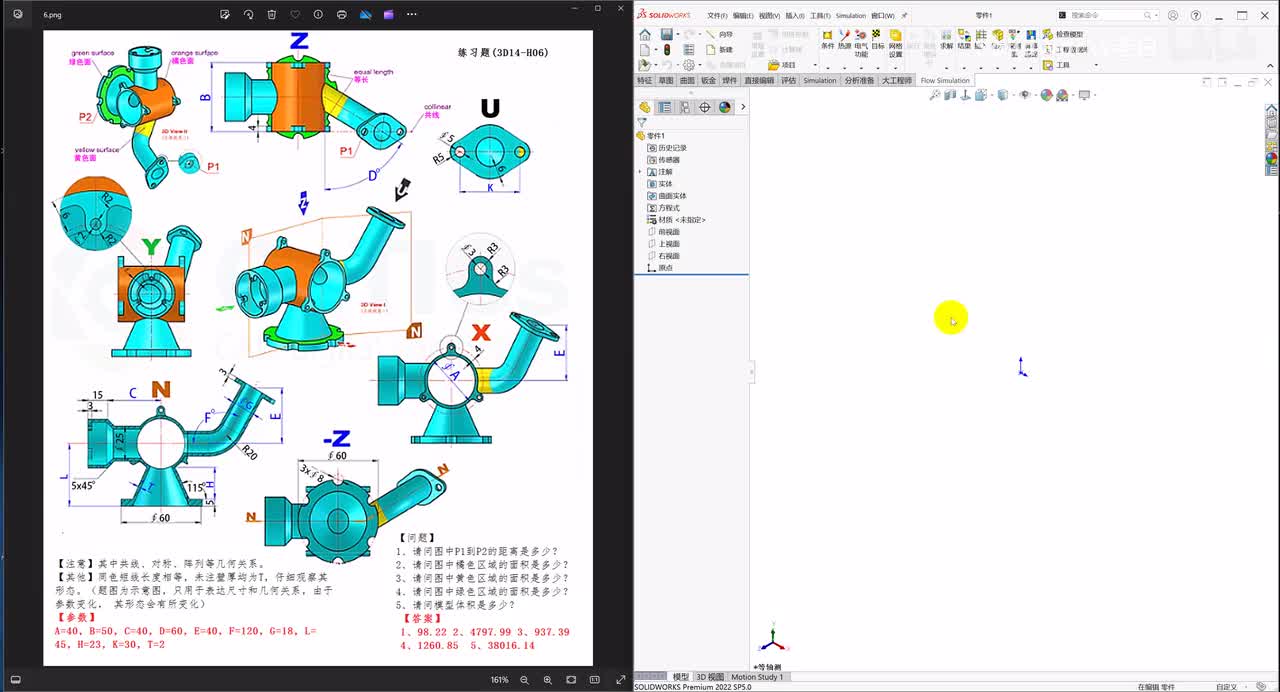Screen dimensions: 1280x692
Task: Expand more manager tabs chevron
Action: point(742,107)
